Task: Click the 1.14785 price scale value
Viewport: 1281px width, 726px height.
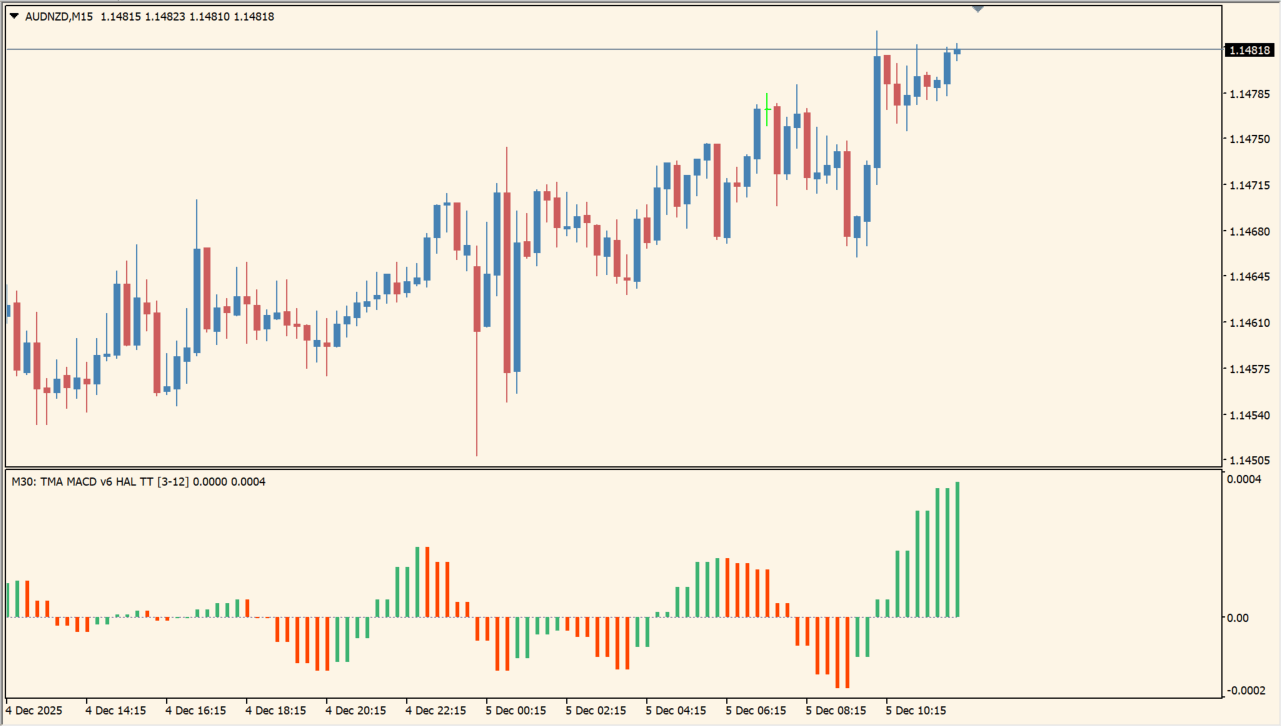Action: (1249, 94)
